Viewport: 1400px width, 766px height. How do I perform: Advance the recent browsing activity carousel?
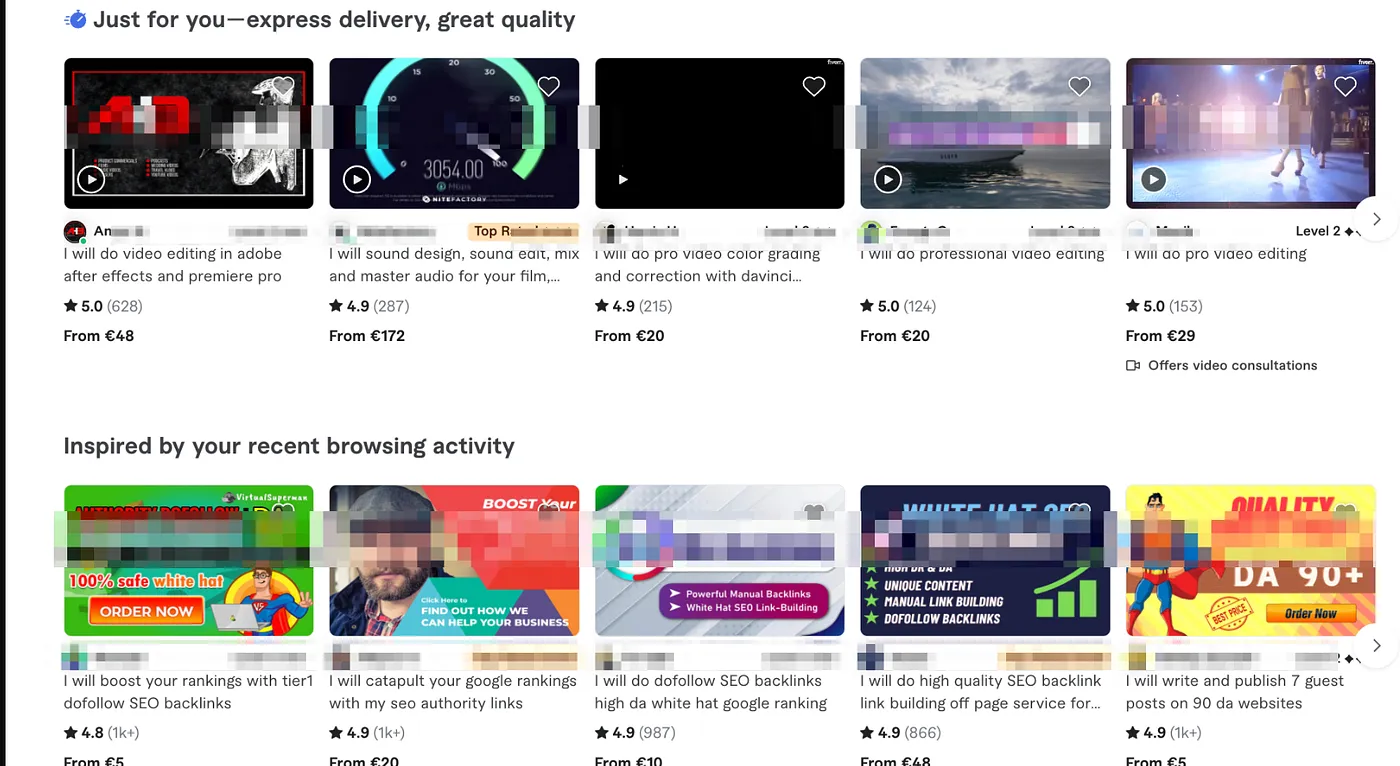point(1376,646)
